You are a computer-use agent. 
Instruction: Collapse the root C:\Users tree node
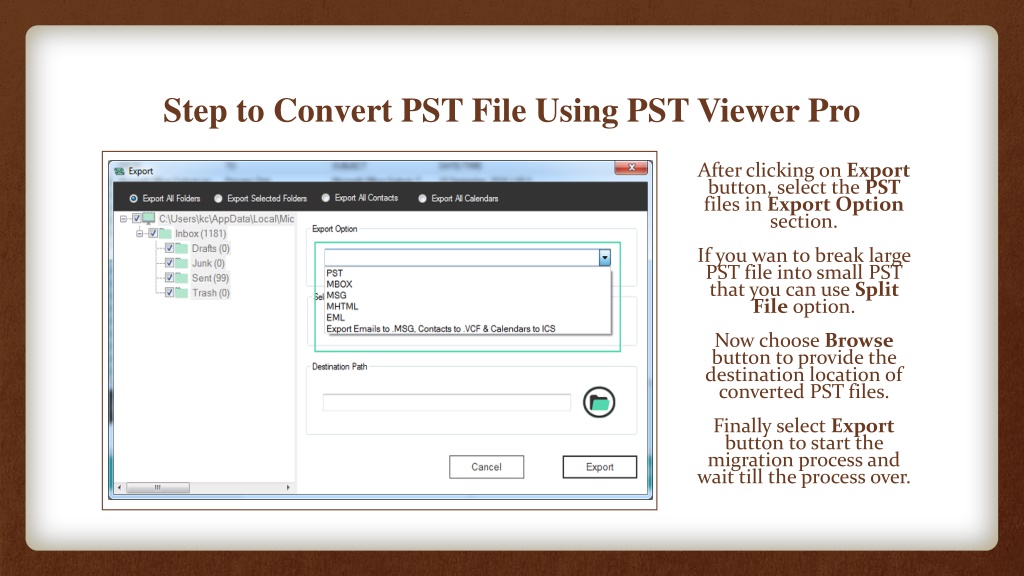tap(123, 219)
